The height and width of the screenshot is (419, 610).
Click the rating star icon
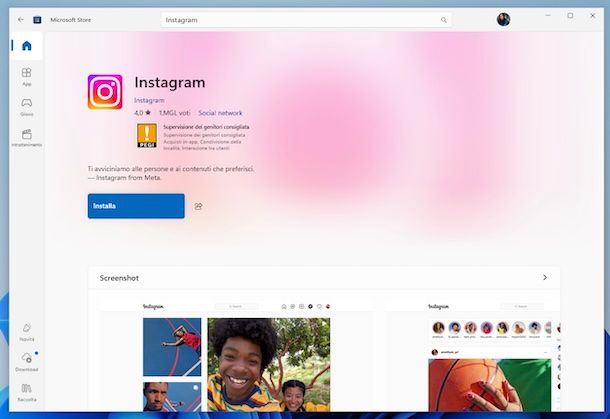tap(148, 112)
